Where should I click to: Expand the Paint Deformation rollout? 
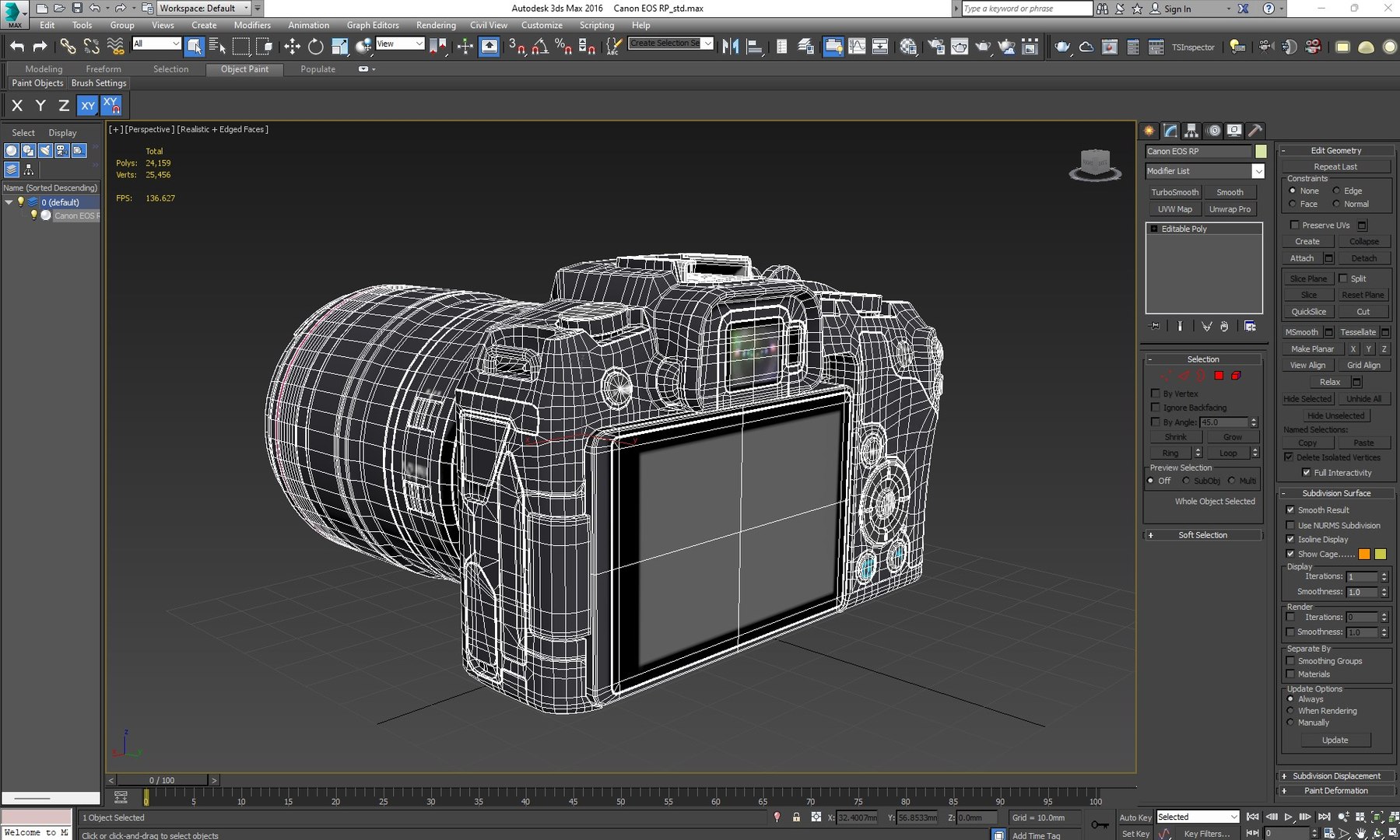tap(1336, 791)
